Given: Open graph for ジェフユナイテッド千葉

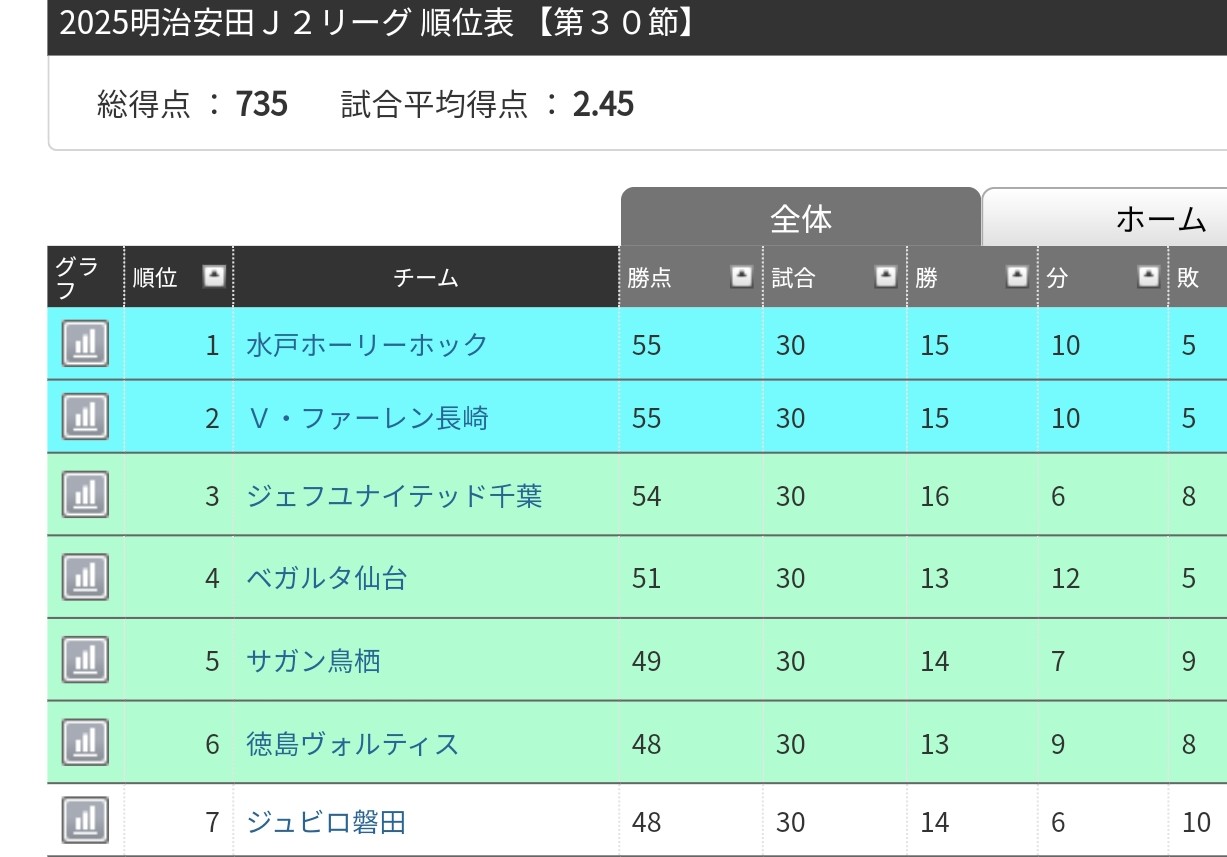Looking at the screenshot, I should point(85,495).
